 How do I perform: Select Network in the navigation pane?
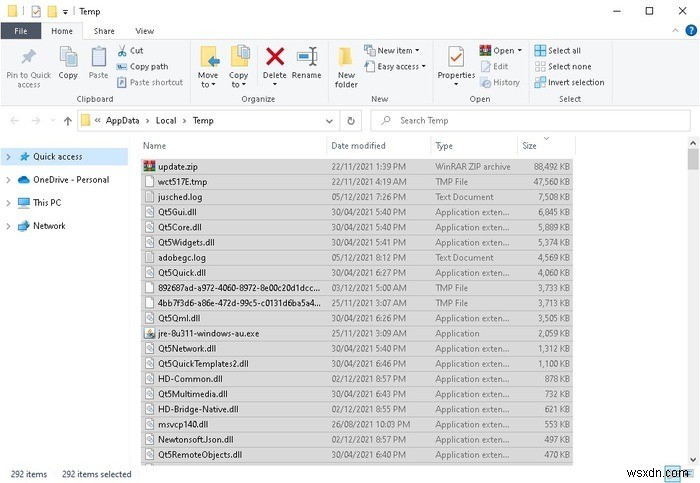tap(49, 226)
